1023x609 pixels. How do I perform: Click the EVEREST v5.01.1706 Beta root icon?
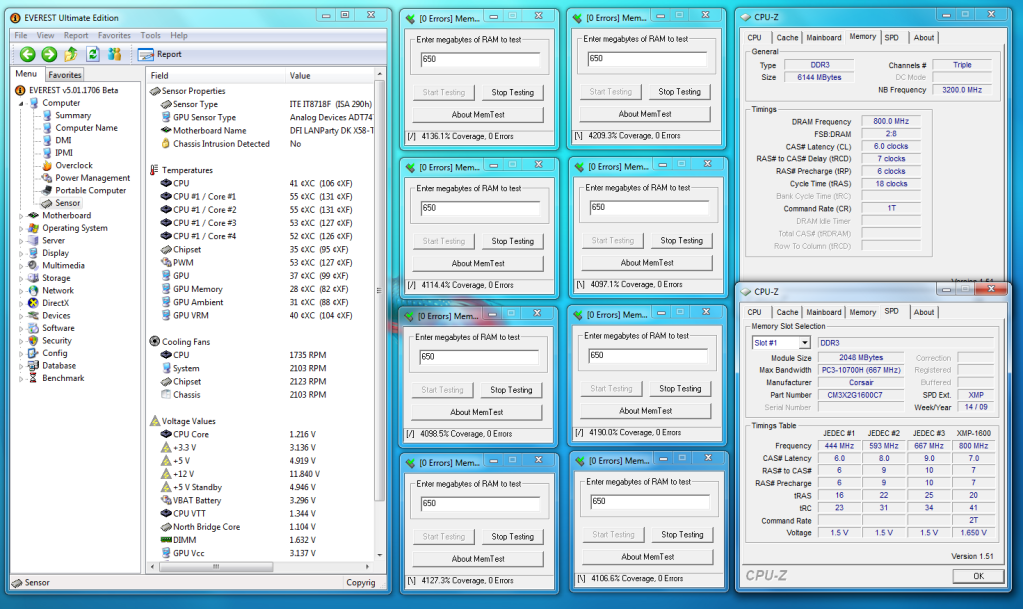(20, 90)
